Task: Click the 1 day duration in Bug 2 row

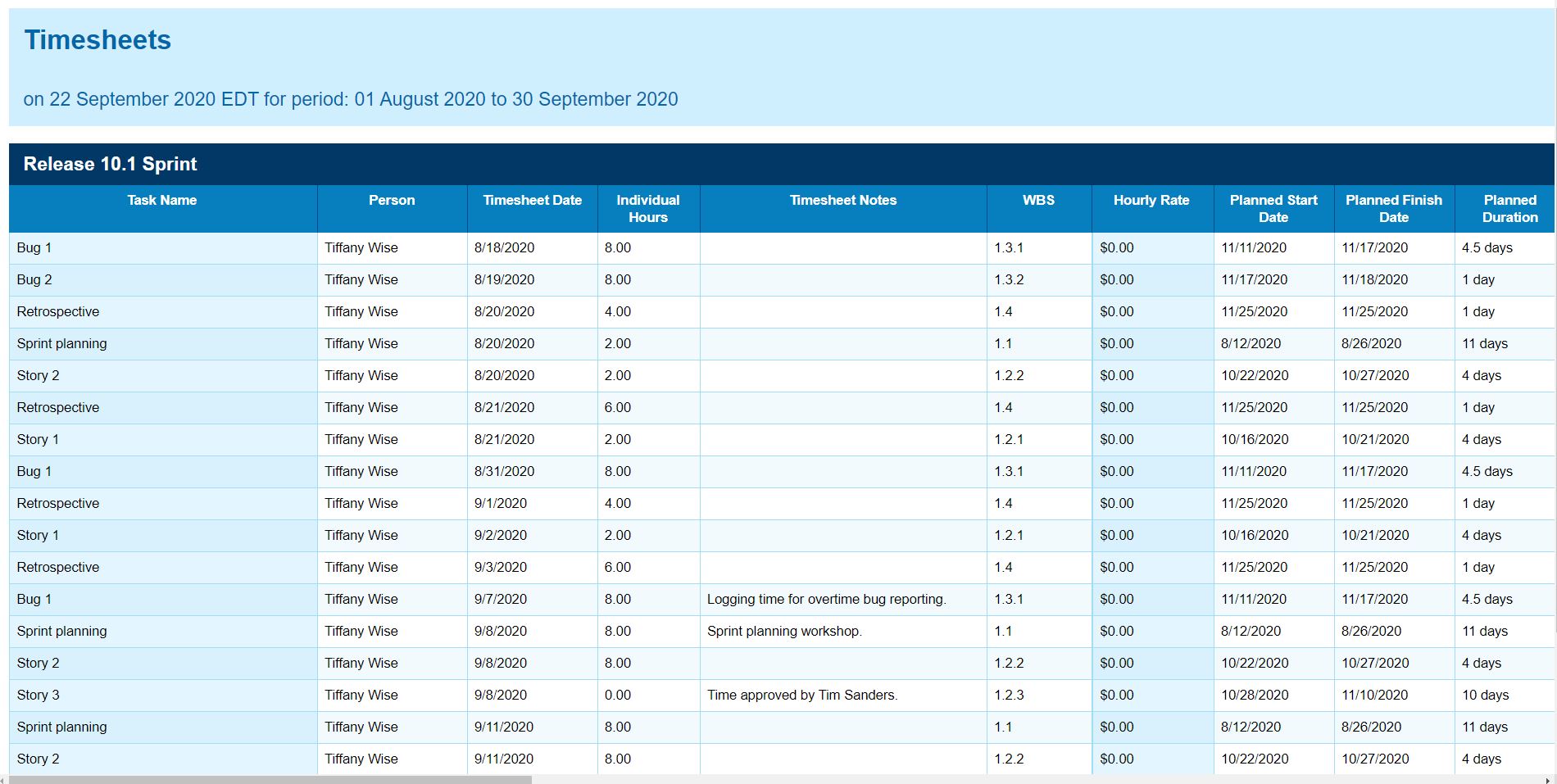Action: 1505,279
